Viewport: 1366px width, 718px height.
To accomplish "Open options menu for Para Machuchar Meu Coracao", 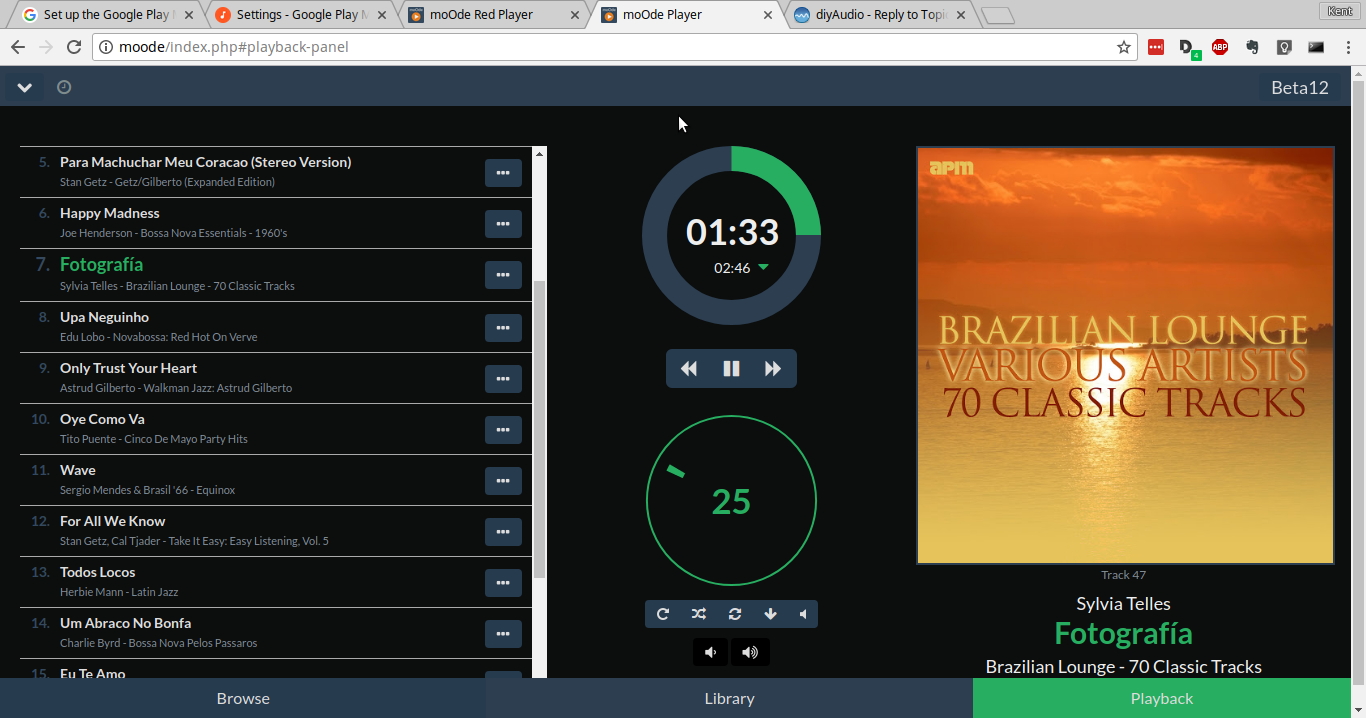I will [x=503, y=172].
